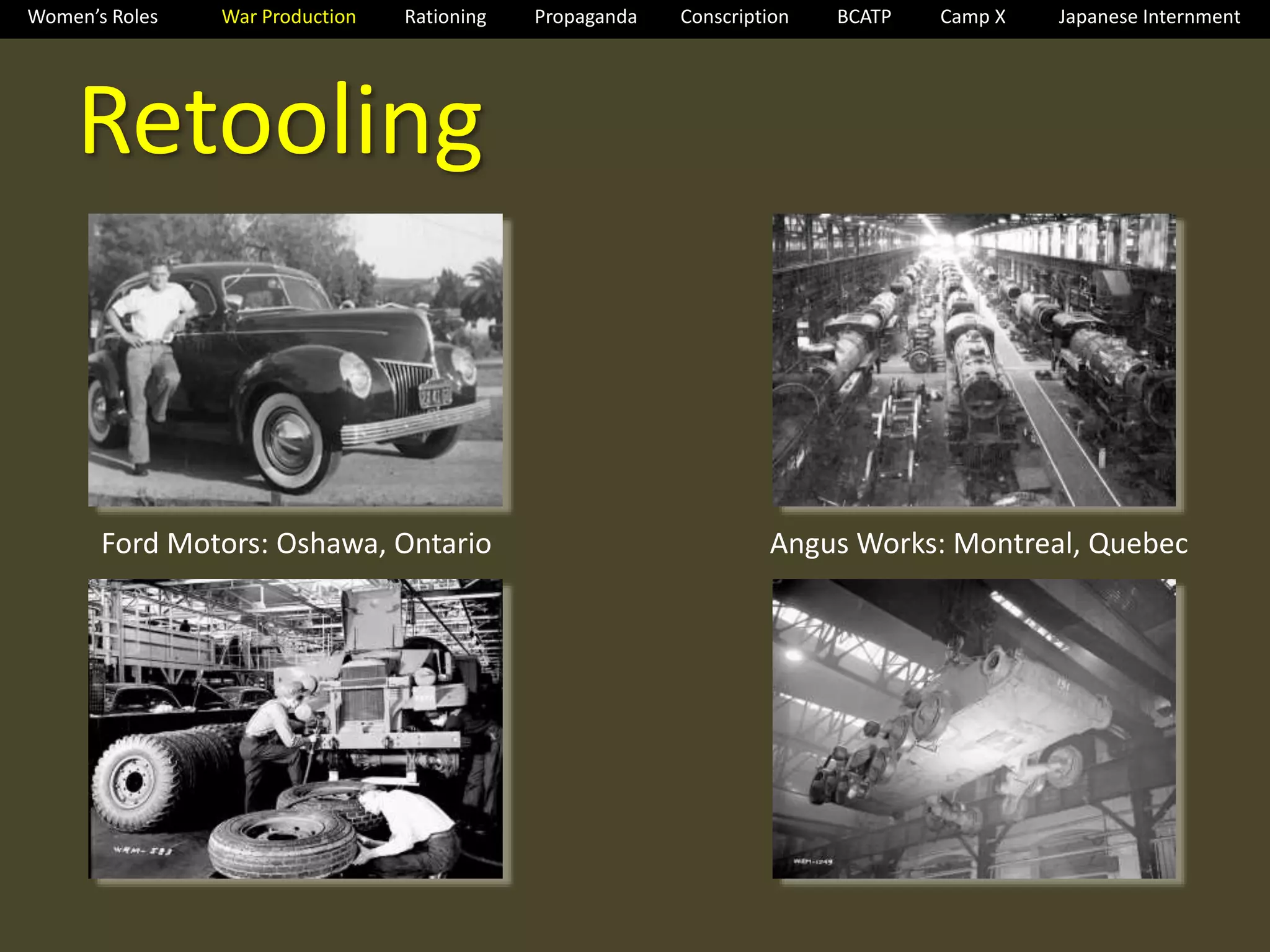The image size is (1270, 952).
Task: Select the War Production tab
Action: pos(288,17)
